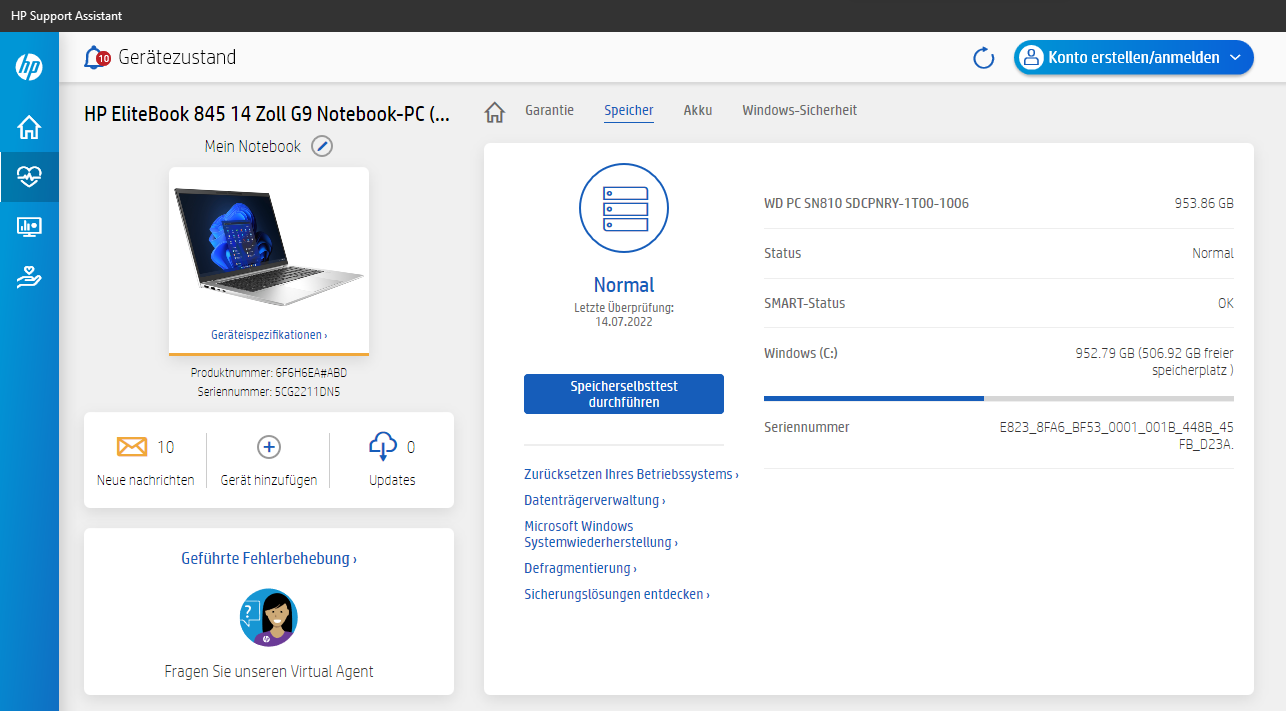Open the Akku tab
Image resolution: width=1286 pixels, height=711 pixels.
(x=698, y=110)
